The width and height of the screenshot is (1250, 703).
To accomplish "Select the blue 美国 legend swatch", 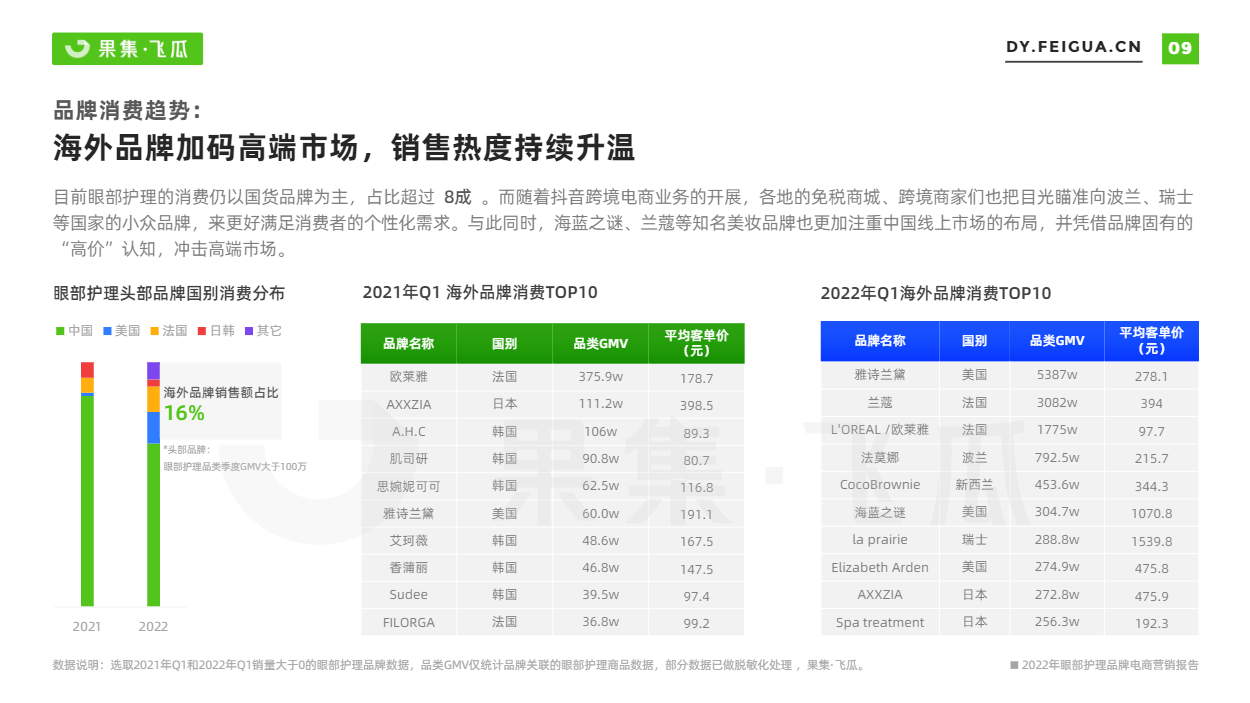I will 106,330.
